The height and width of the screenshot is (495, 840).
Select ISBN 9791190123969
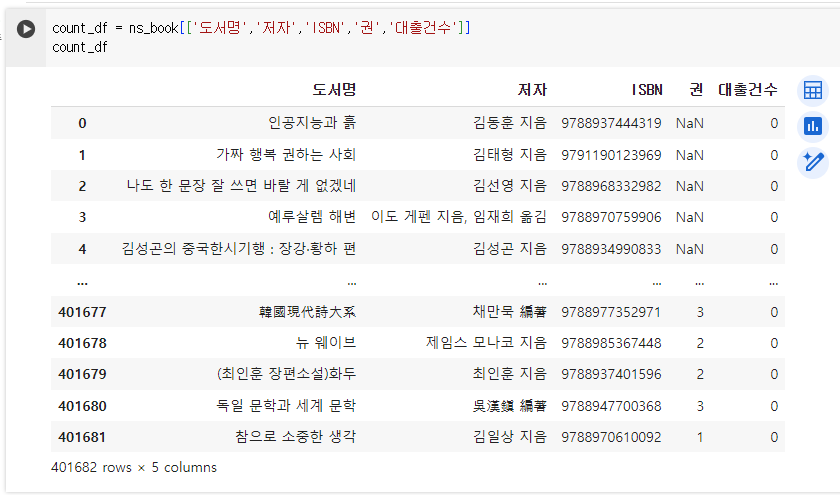pos(611,155)
